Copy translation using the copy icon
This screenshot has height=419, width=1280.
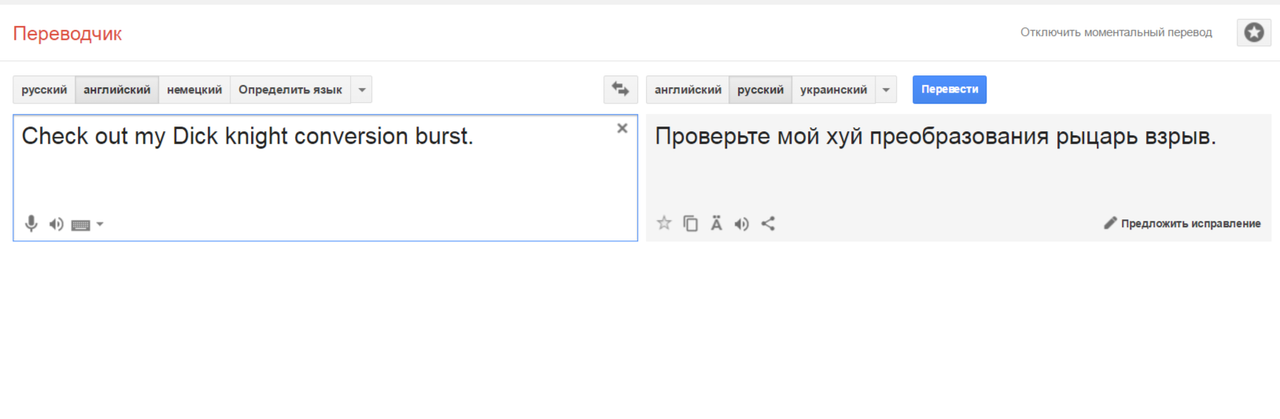(x=690, y=223)
